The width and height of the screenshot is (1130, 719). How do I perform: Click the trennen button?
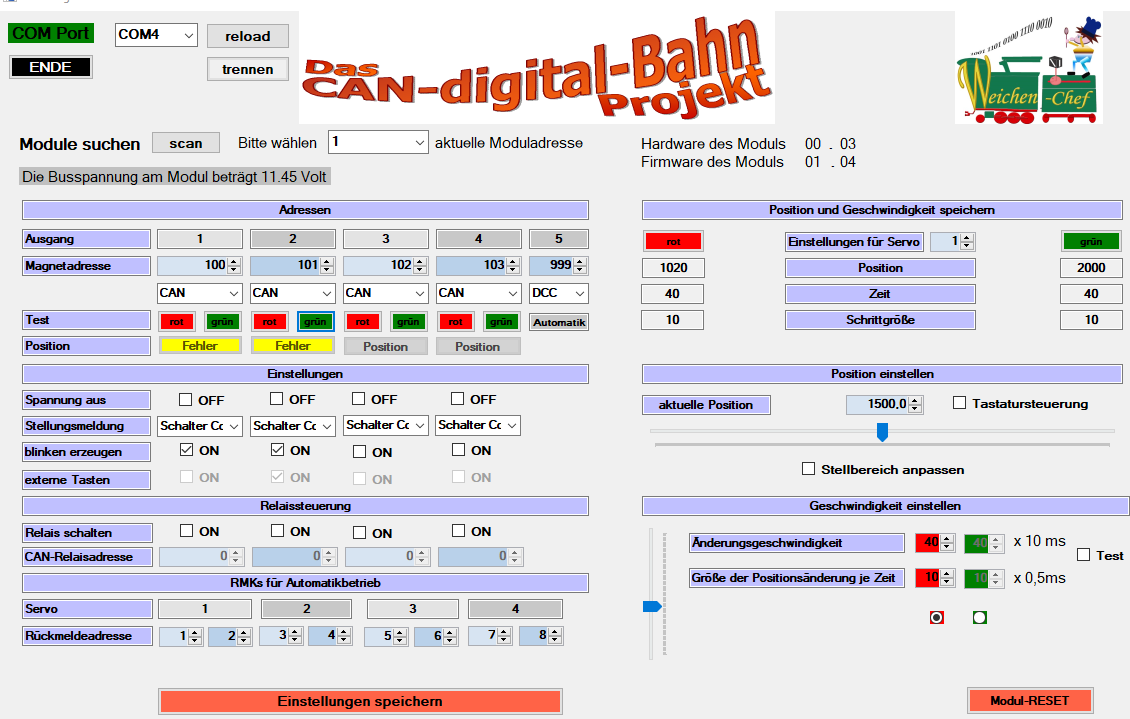[248, 69]
